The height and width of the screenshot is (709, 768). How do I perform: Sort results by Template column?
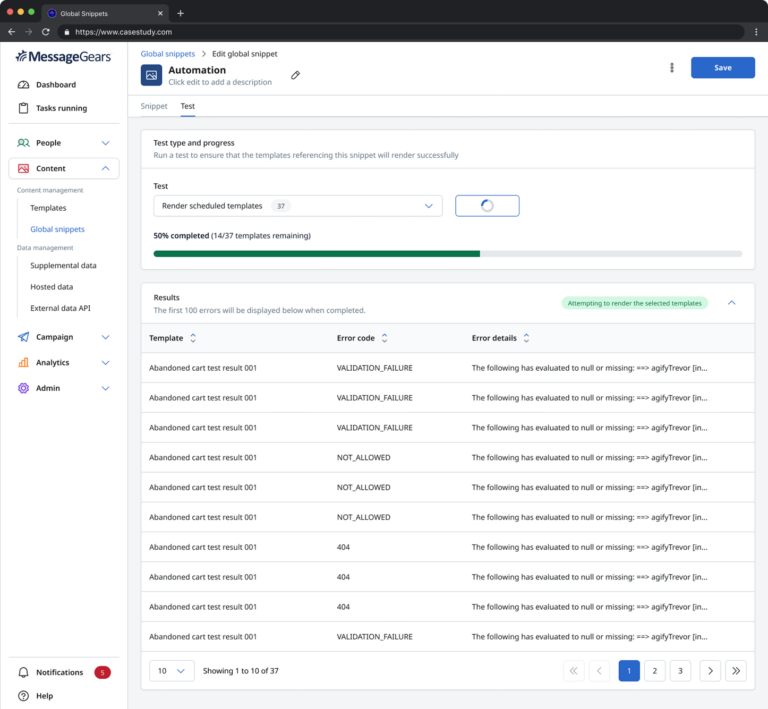[193, 338]
